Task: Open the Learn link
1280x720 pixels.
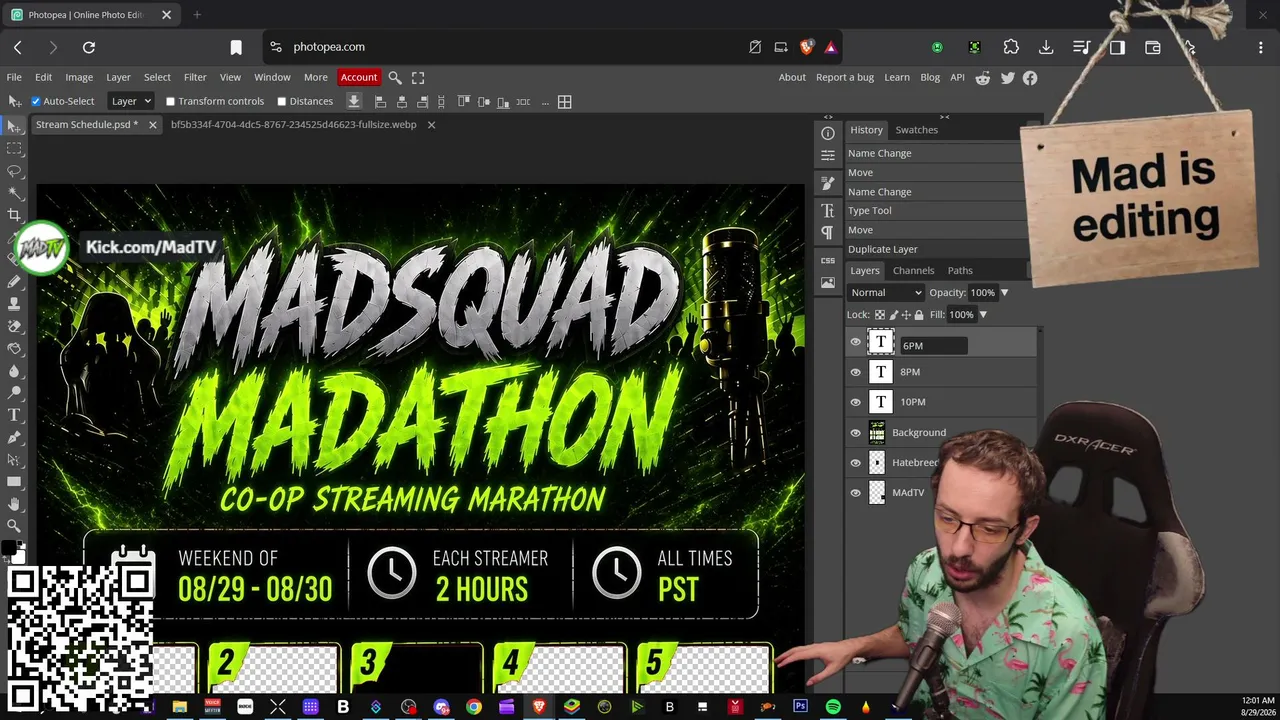Action: [897, 77]
